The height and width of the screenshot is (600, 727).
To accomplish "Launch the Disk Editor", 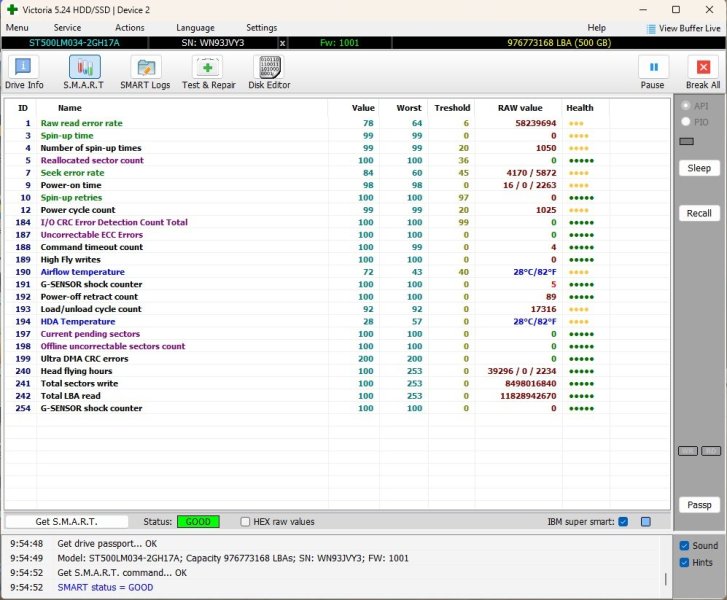I will (269, 73).
